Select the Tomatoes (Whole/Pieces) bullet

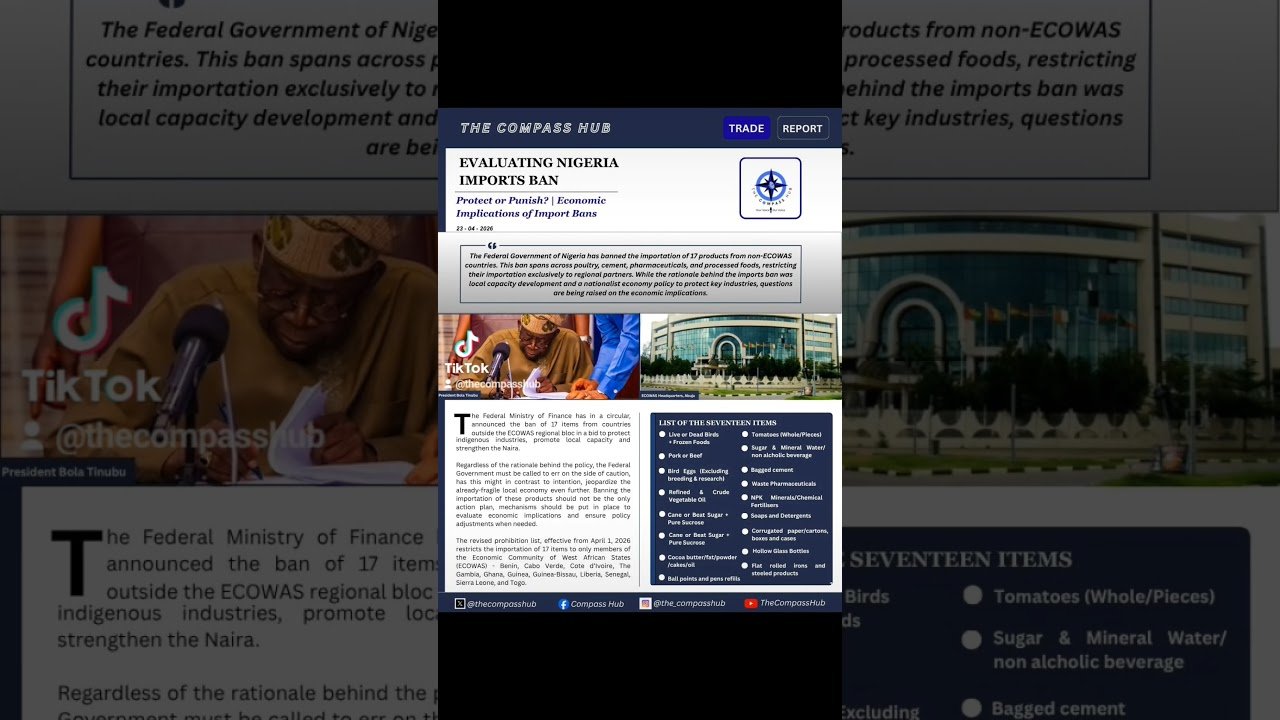click(745, 434)
